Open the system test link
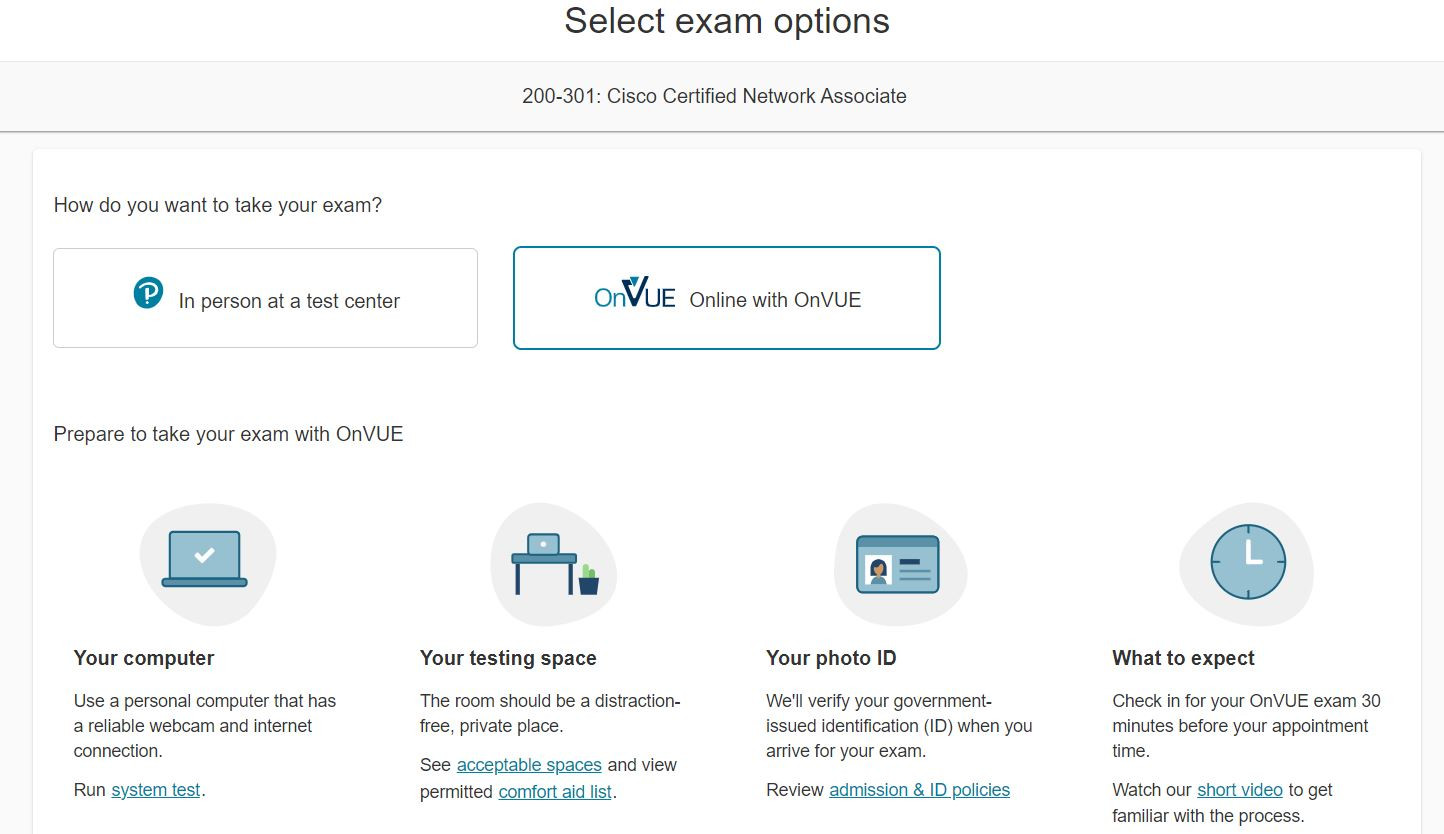1444x834 pixels. (156, 790)
